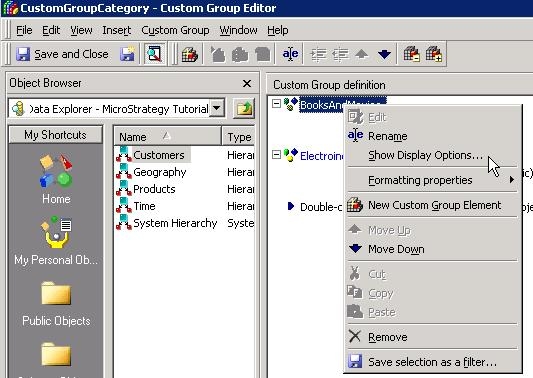Click the Rename toolbar icon
533x378 pixels.
point(290,54)
